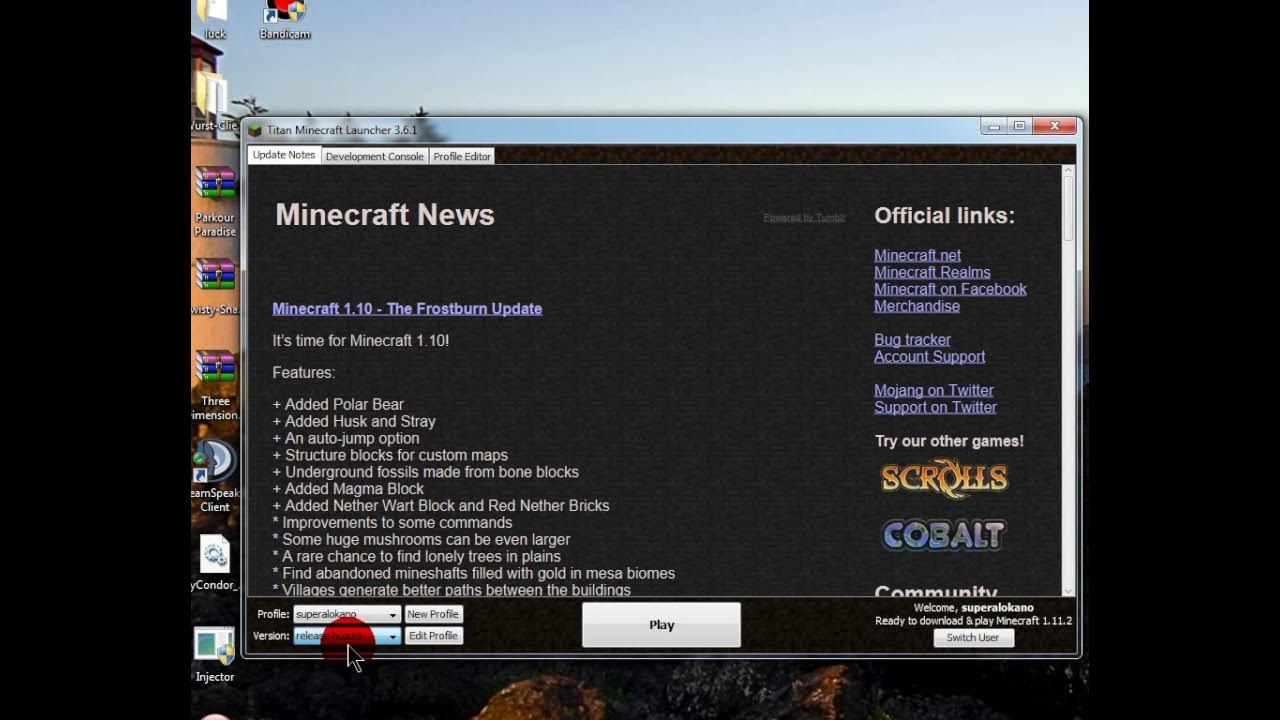Image resolution: width=1280 pixels, height=720 pixels.
Task: Expand the Version dropdown
Action: pyautogui.click(x=347, y=636)
